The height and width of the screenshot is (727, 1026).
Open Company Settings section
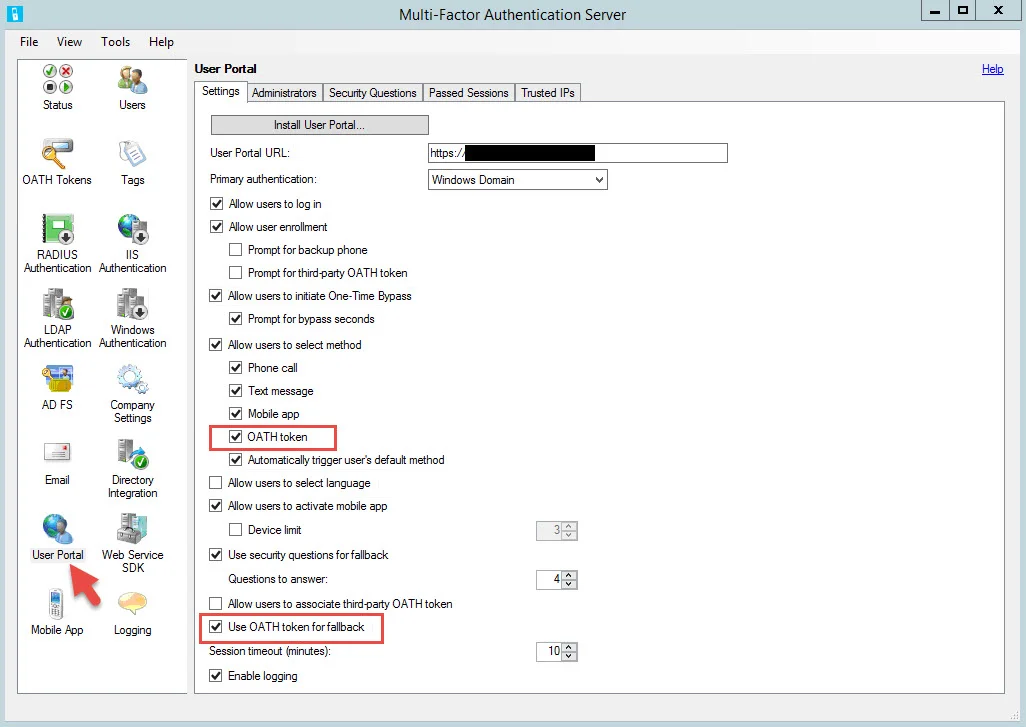click(132, 393)
